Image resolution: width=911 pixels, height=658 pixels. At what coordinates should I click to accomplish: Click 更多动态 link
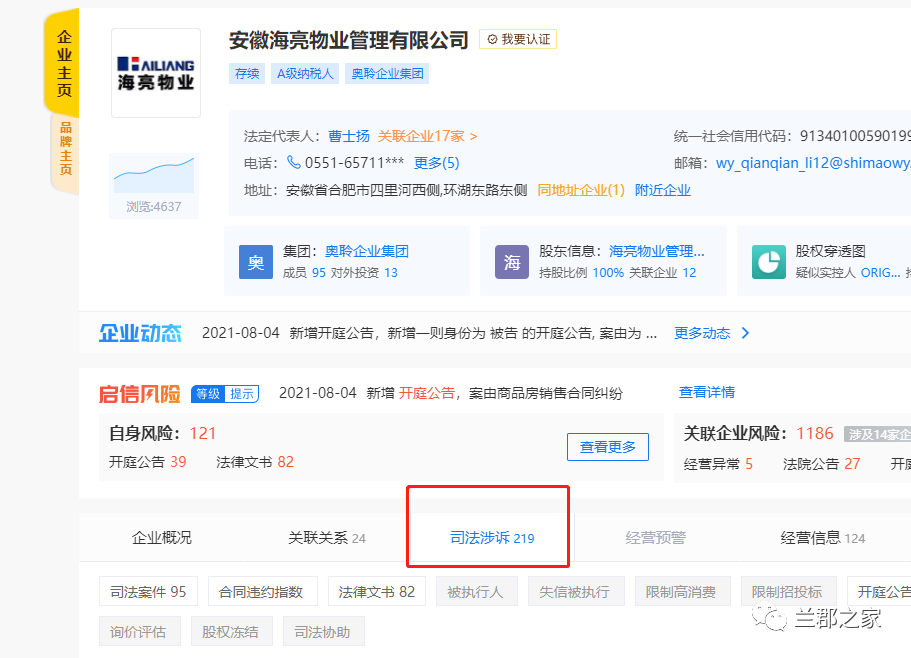(702, 333)
